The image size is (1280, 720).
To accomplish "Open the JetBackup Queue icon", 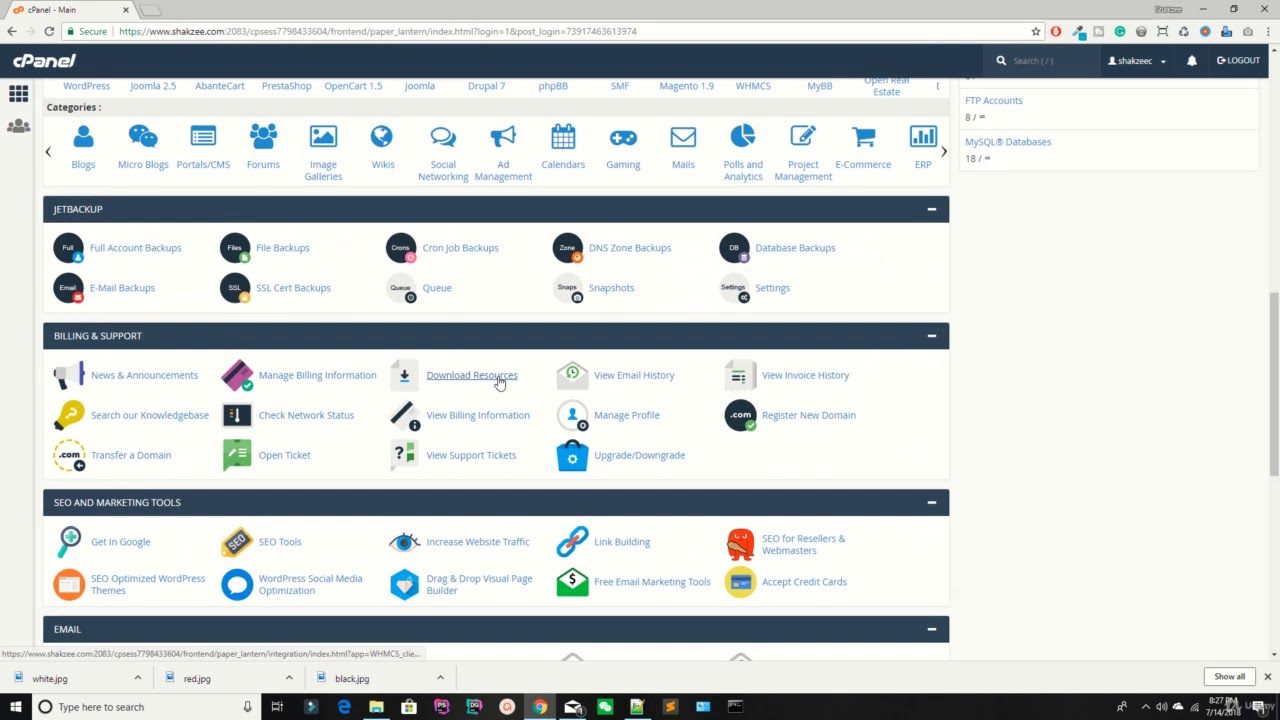I will pyautogui.click(x=401, y=288).
